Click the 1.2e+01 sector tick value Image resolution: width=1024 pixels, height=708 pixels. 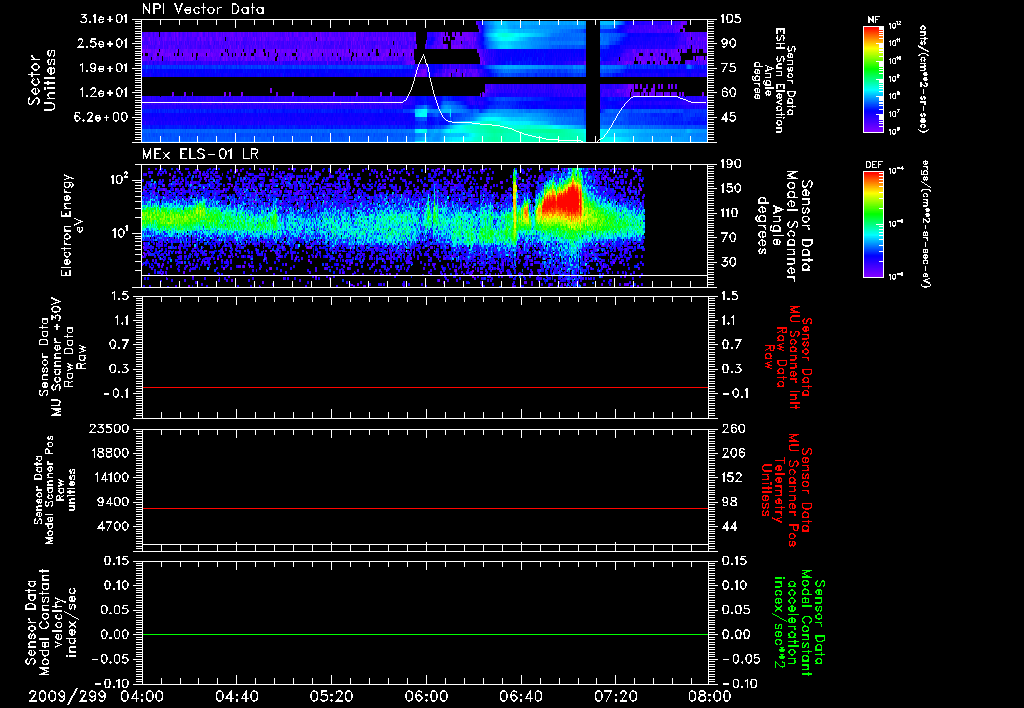pos(104,93)
